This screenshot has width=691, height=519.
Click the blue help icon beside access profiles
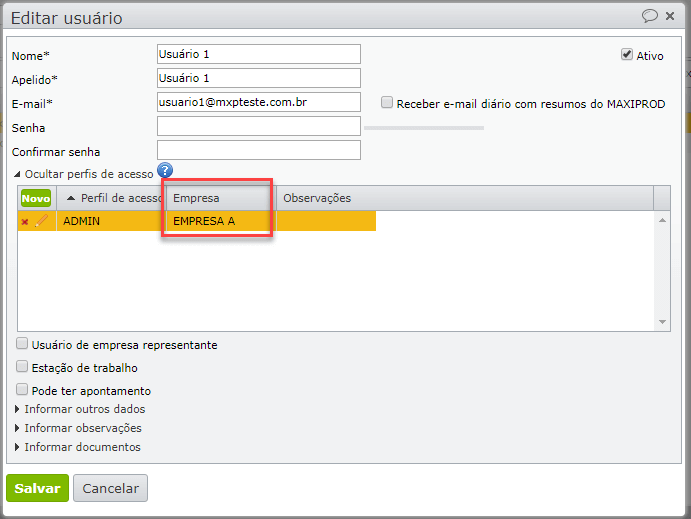pos(166,171)
